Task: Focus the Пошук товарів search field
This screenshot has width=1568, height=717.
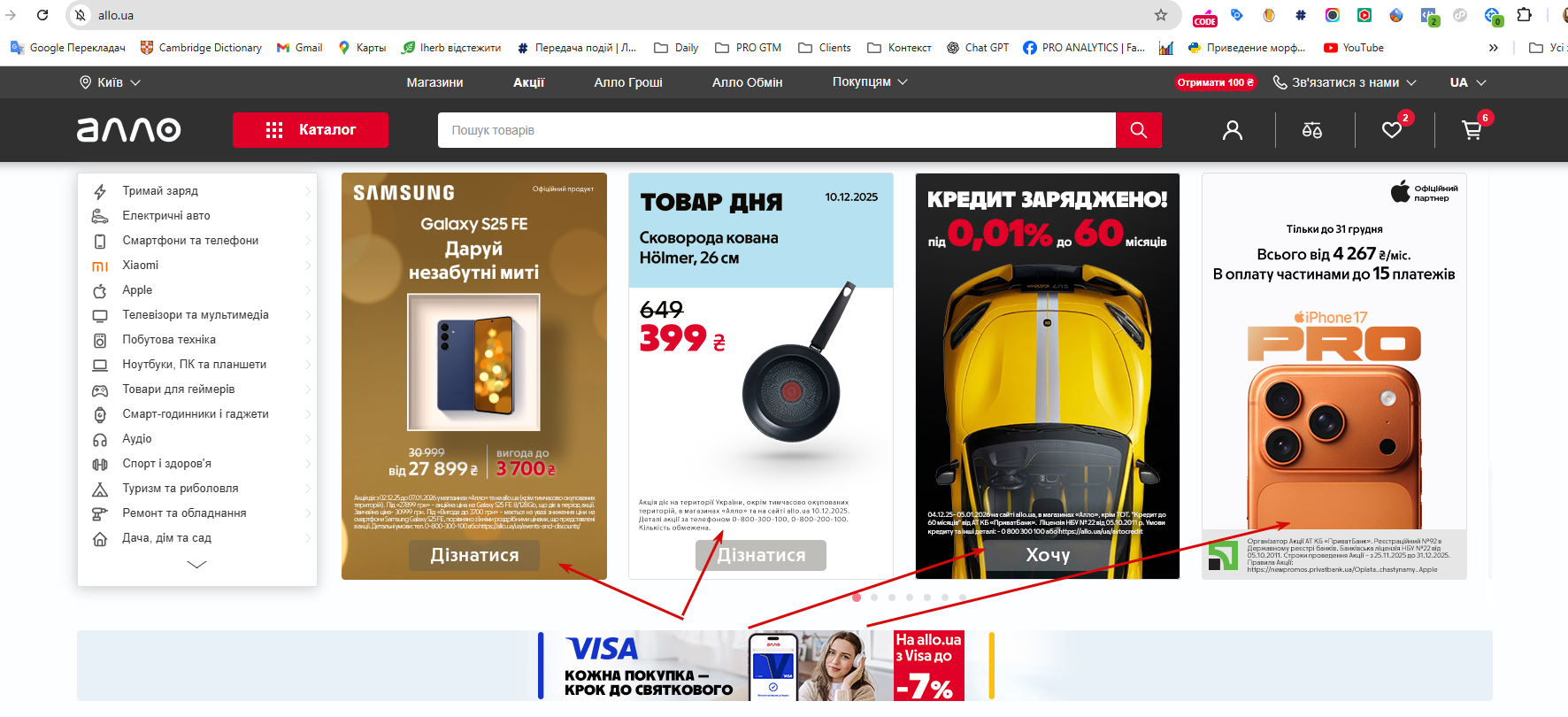Action: coord(777,130)
